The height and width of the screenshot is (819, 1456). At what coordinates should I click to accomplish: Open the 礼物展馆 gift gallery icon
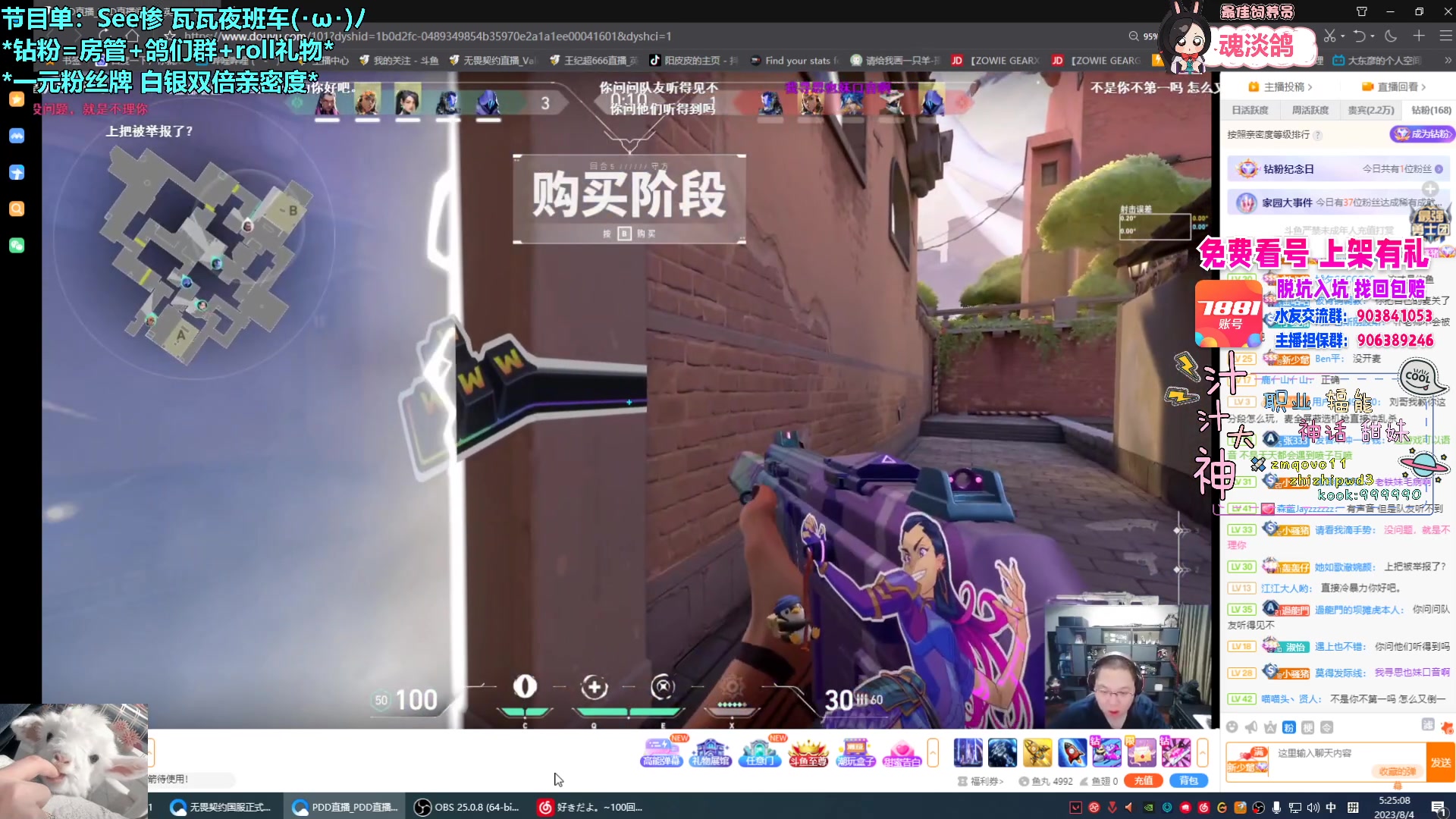click(711, 752)
